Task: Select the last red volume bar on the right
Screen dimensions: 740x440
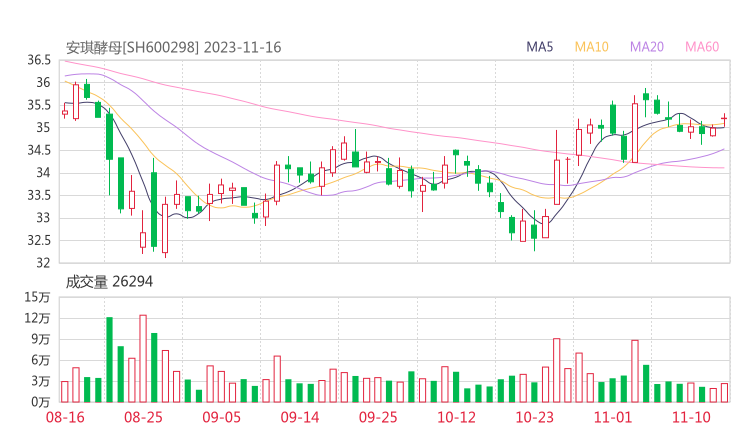Action: coord(724,393)
